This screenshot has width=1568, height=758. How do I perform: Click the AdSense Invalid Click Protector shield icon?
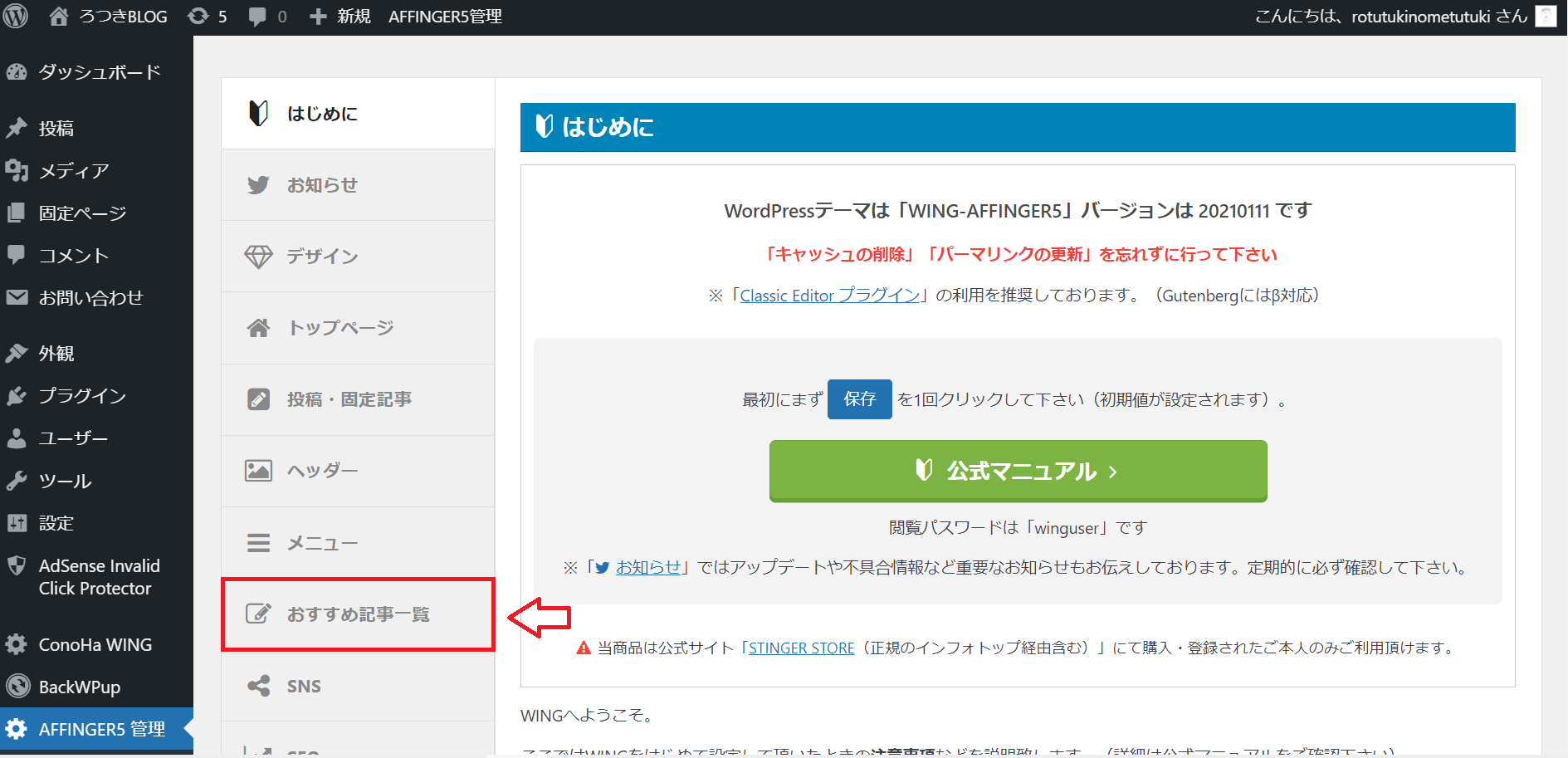pos(17,566)
